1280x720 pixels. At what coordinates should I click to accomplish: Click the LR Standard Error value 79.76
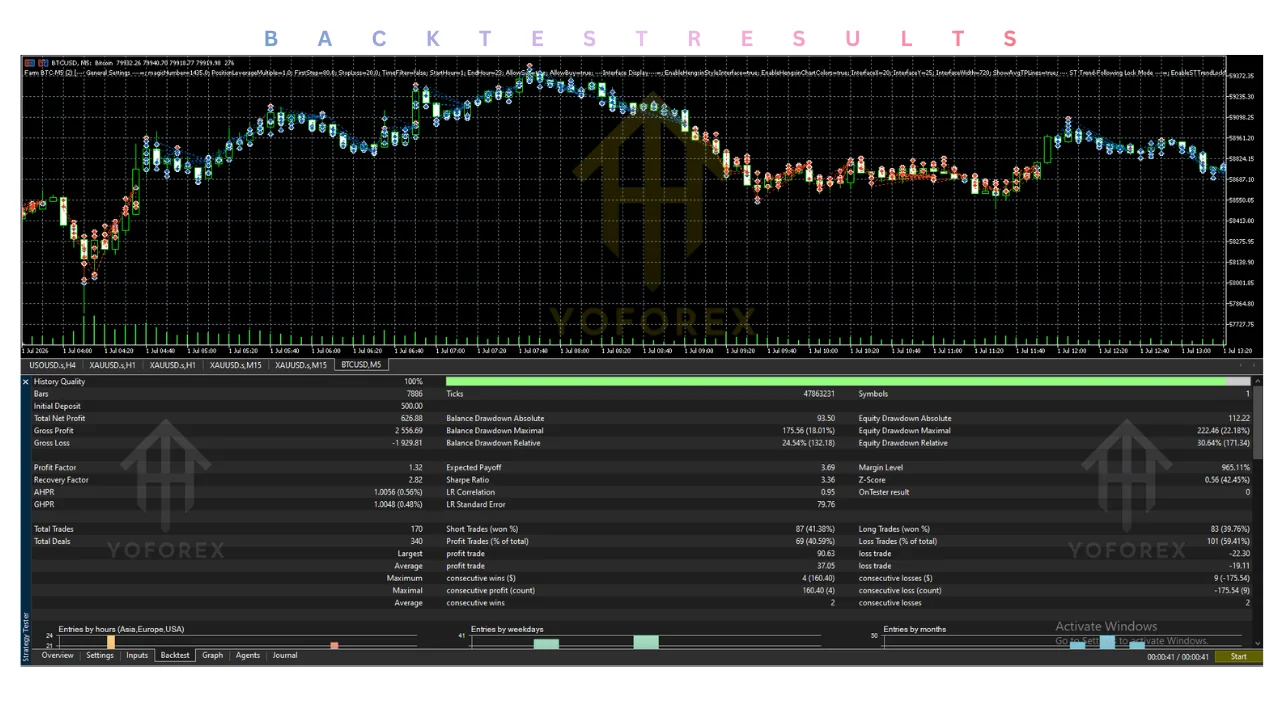point(826,504)
